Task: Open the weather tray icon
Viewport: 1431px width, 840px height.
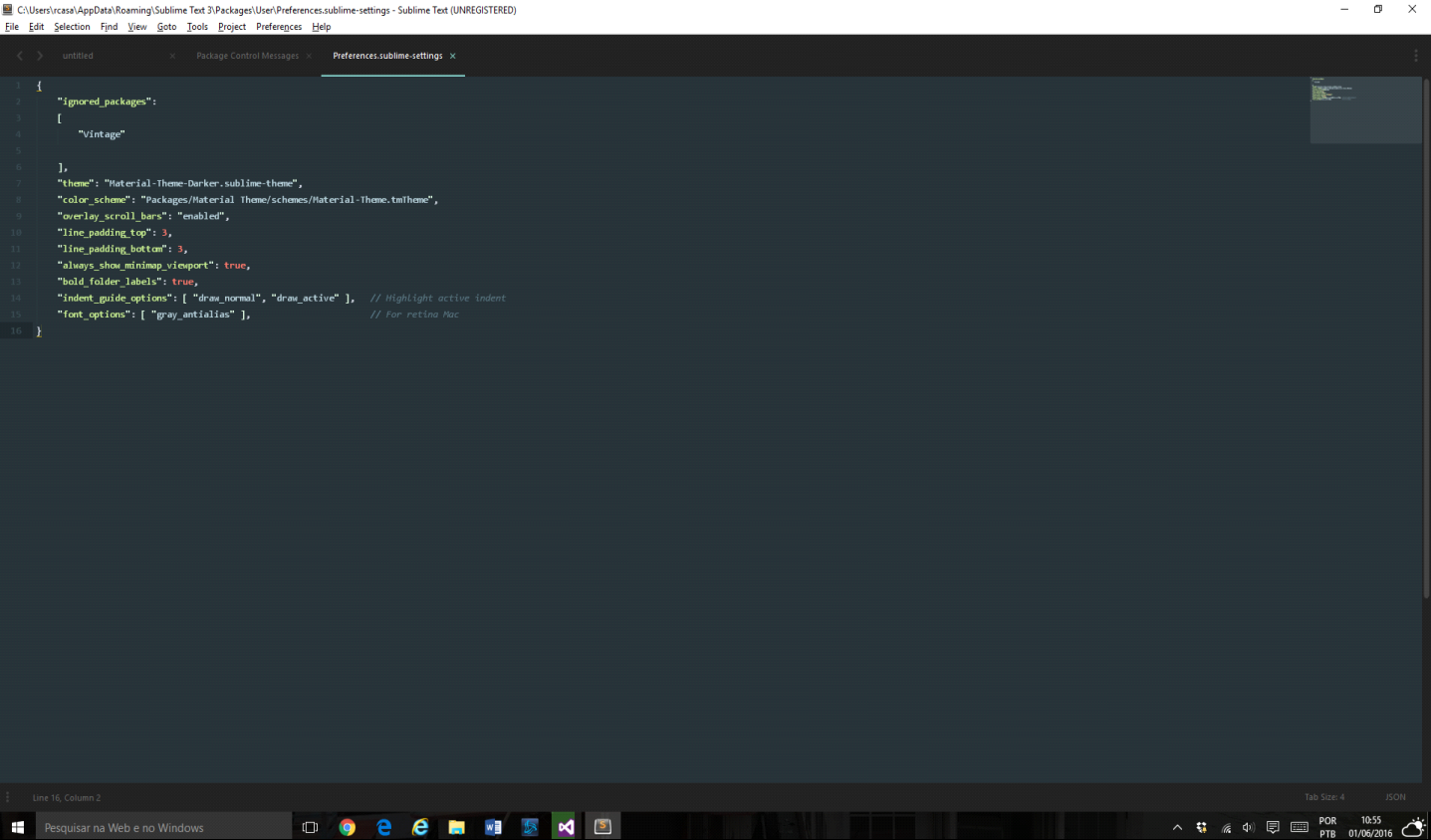Action: point(1413,827)
